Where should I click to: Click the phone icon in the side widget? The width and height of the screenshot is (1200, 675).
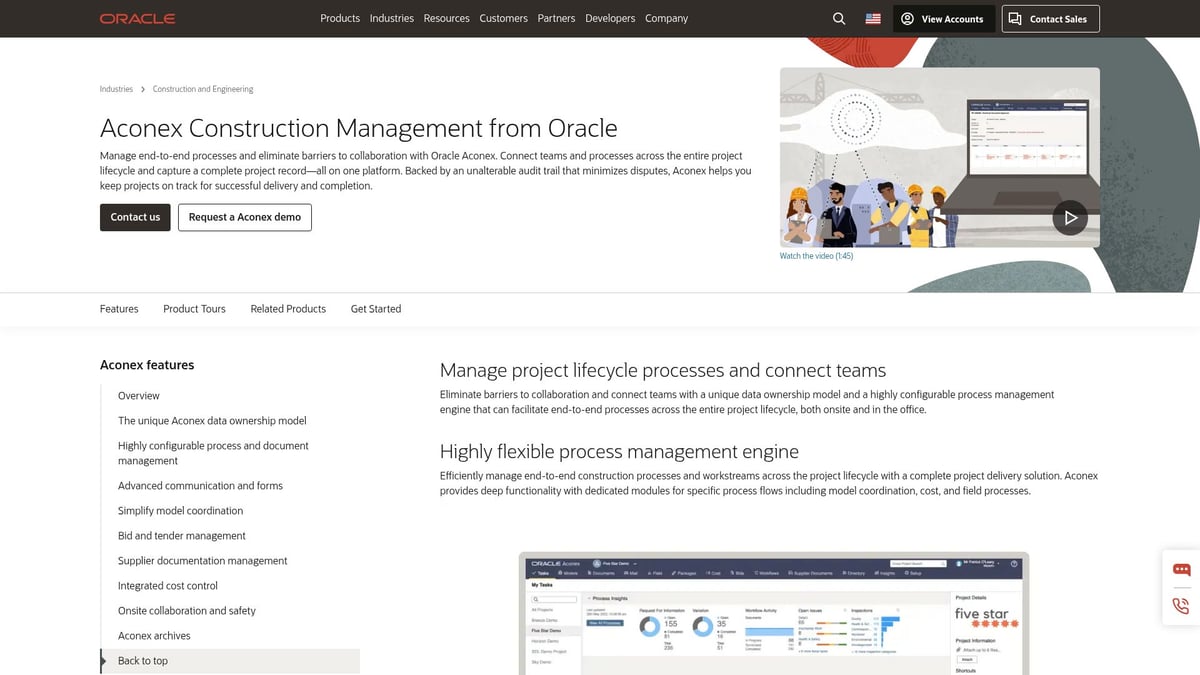point(1180,607)
